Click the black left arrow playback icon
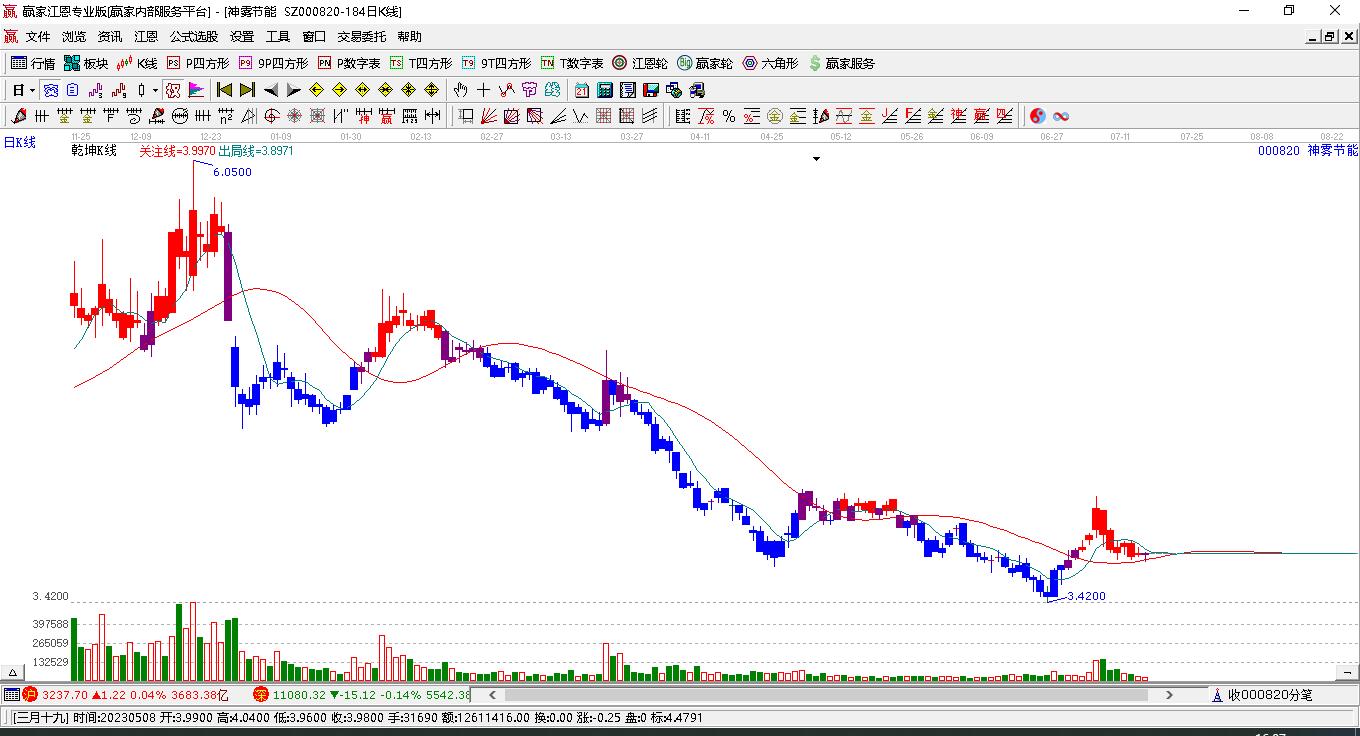 270,90
